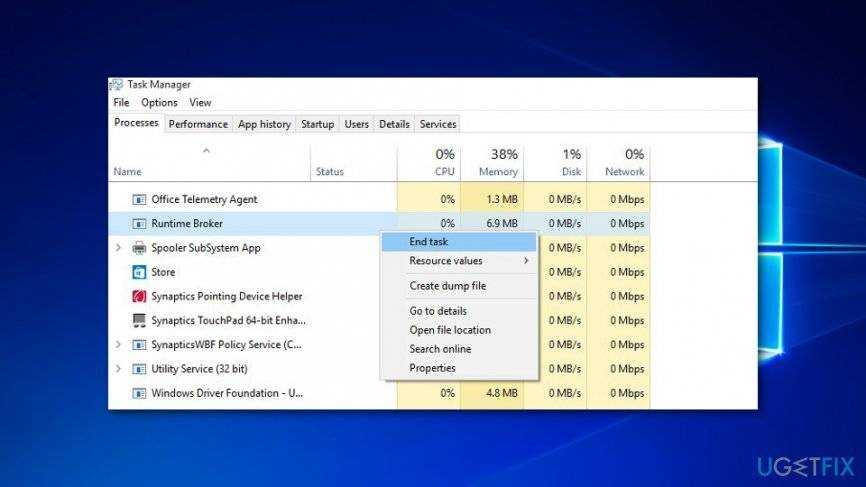The width and height of the screenshot is (866, 487).
Task: Choose Create dump file
Action: pos(459,286)
